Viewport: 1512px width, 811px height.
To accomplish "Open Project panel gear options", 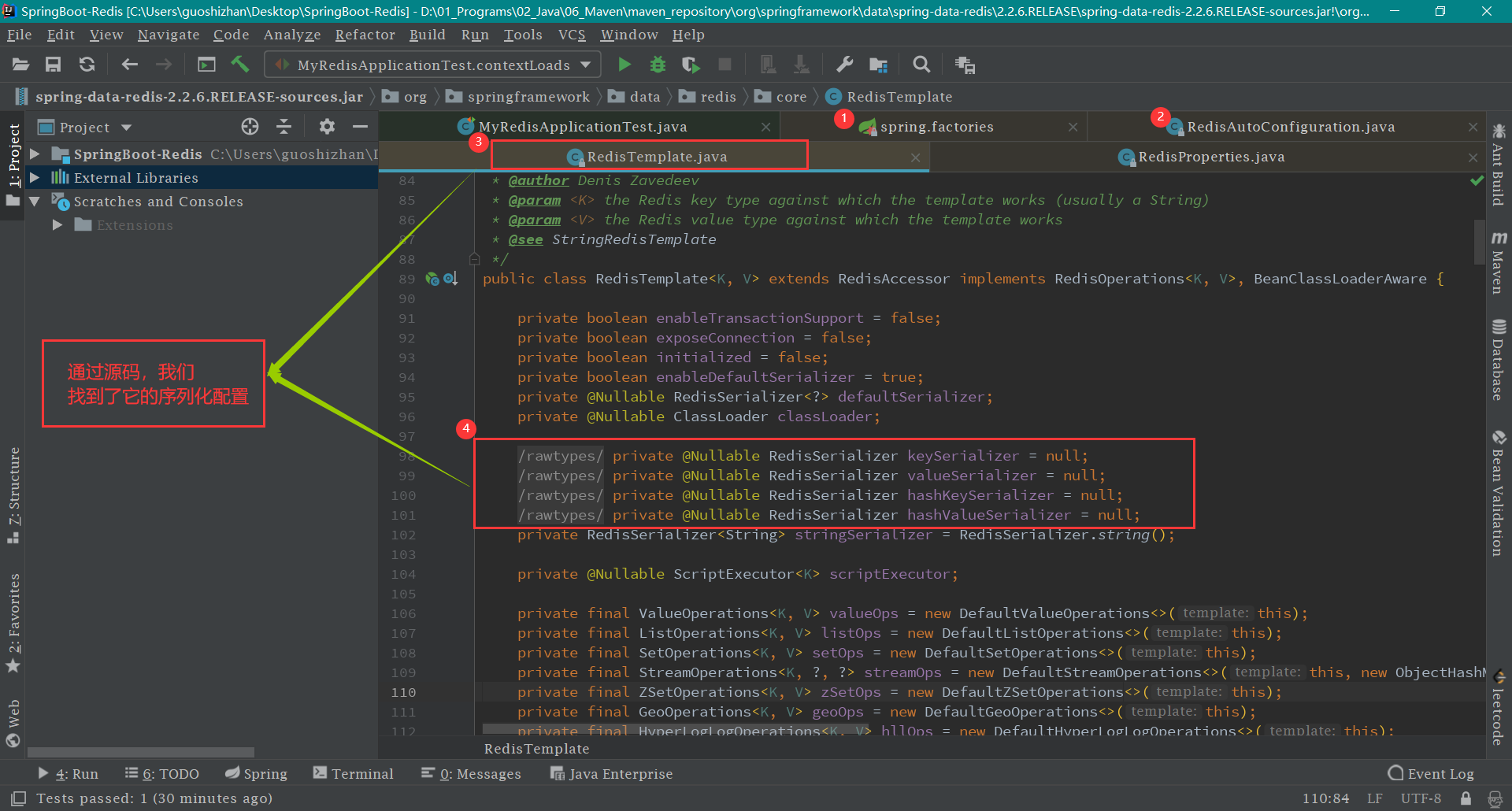I will click(x=327, y=127).
